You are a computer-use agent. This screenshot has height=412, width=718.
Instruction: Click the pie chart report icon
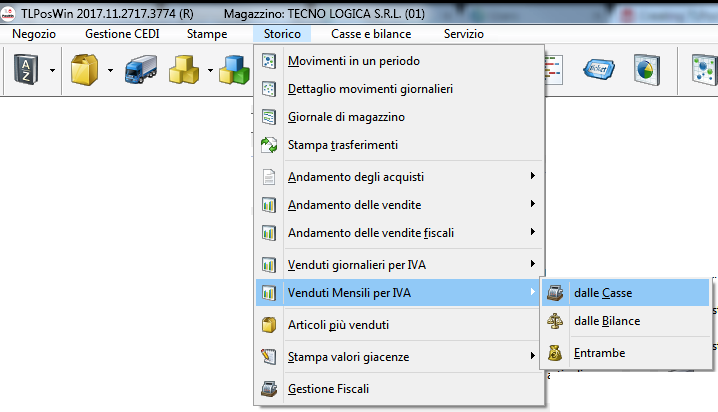pyautogui.click(x=644, y=71)
